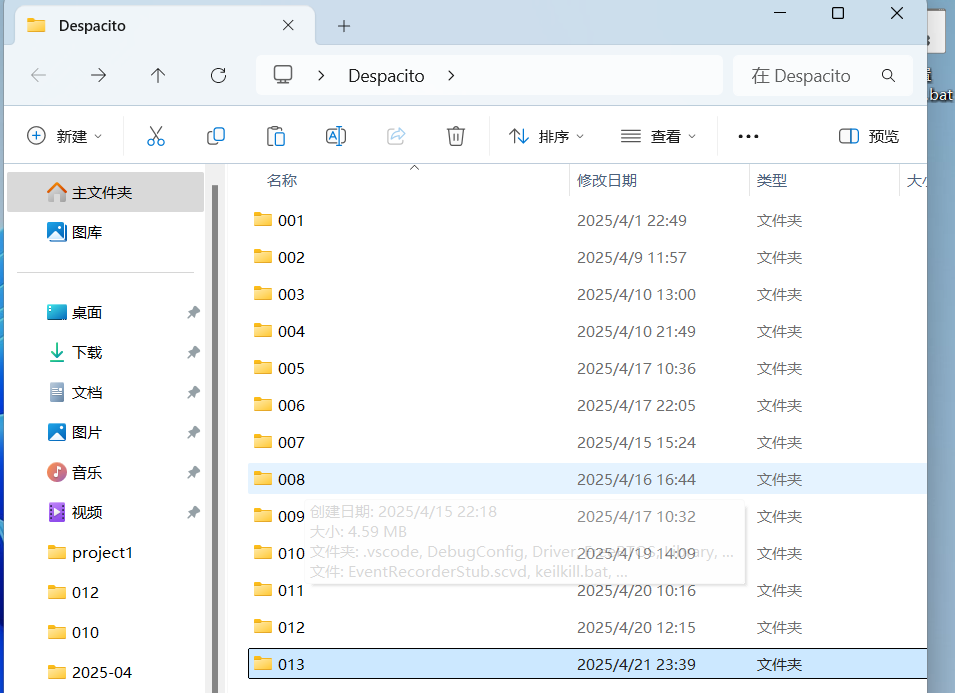Screen dimensions: 955x693
Task: Add a new tab with plus button
Action: 344,26
